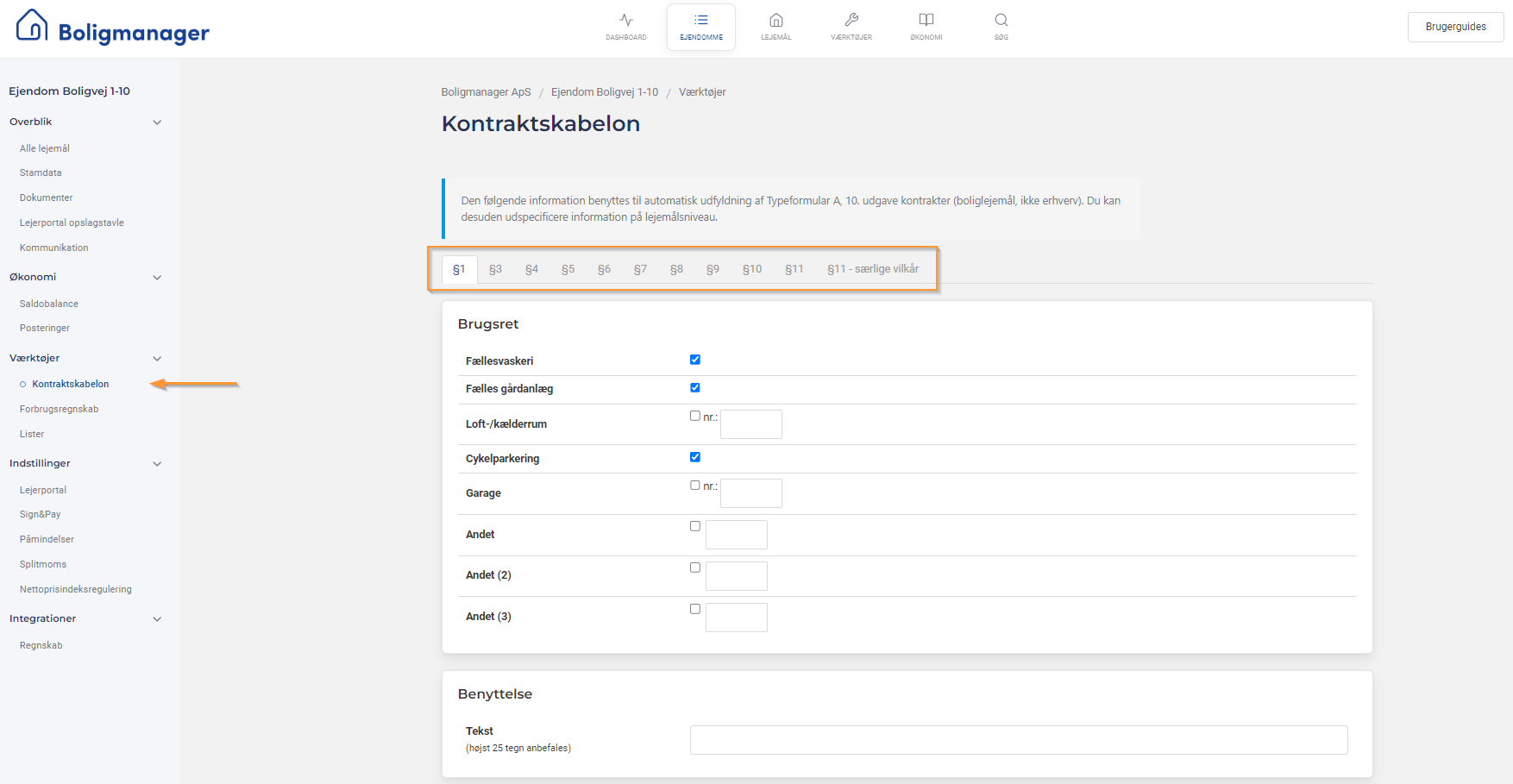Click the Loft-/kælderrum nr. input field
Screen dimensions: 1513x784
751,424
